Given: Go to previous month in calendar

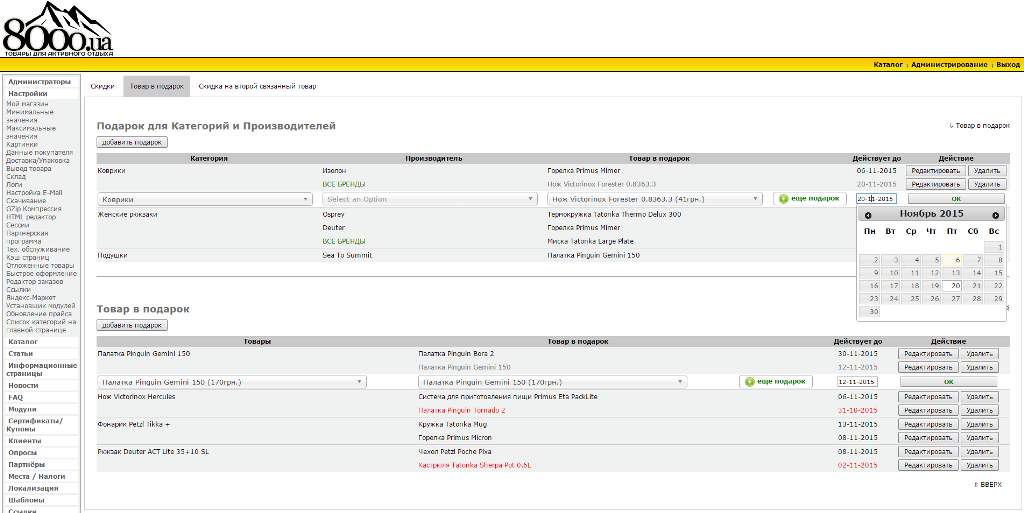Looking at the screenshot, I should point(868,215).
